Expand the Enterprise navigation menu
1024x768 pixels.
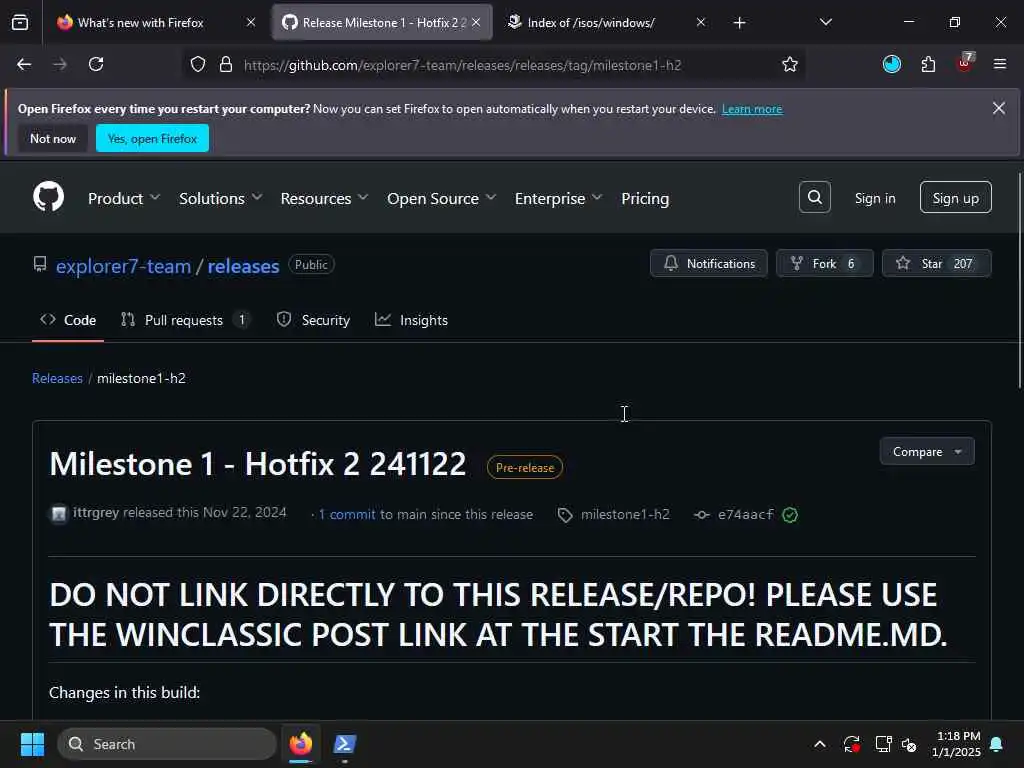(x=558, y=198)
